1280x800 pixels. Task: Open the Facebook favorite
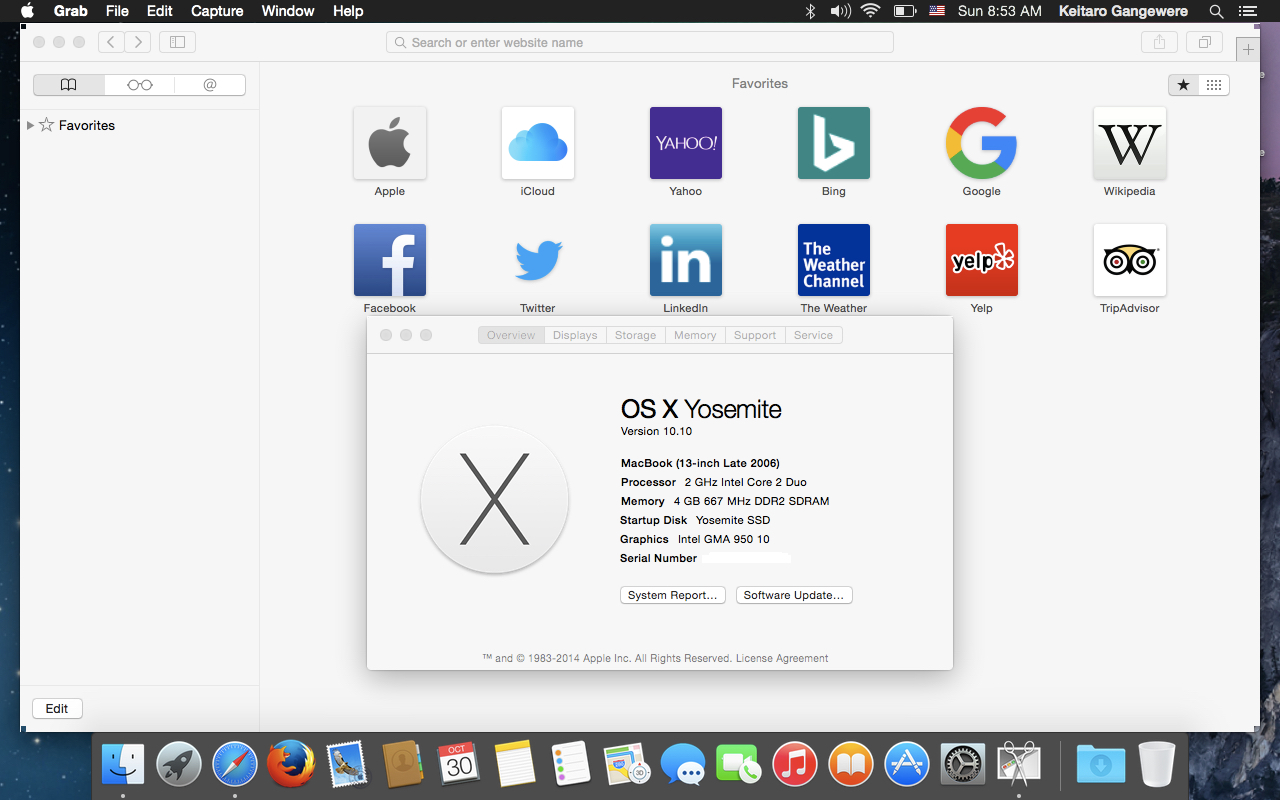(390, 260)
